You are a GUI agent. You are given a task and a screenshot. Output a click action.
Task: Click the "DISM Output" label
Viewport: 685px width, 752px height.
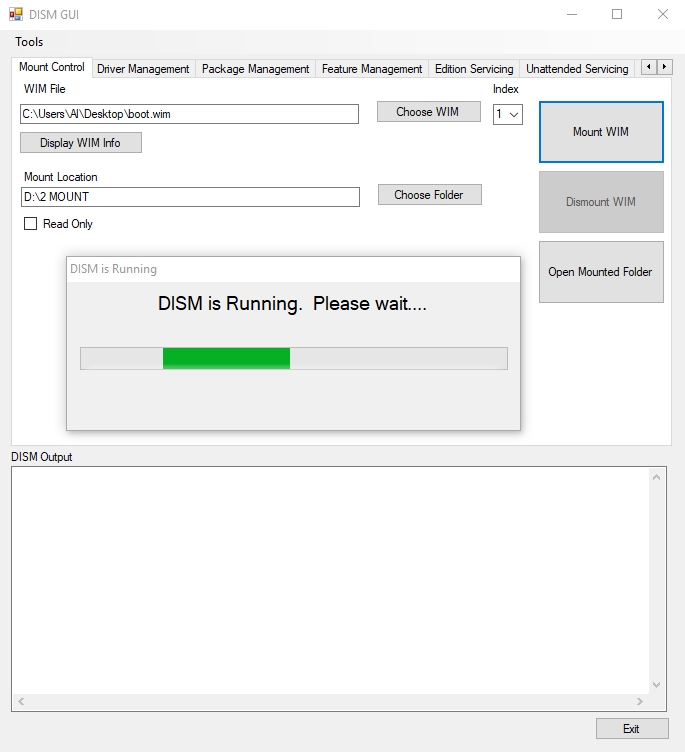point(42,457)
